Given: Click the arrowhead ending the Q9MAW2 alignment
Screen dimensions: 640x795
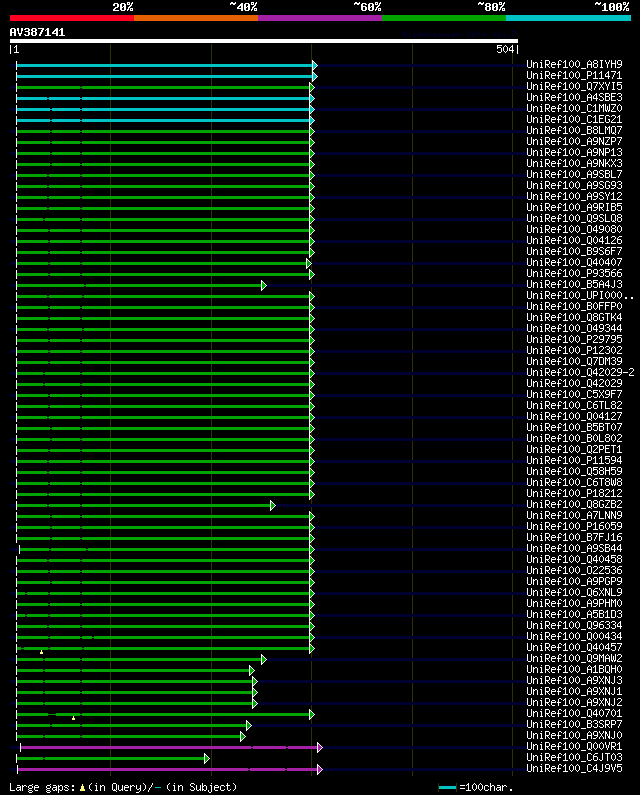Looking at the screenshot, I should 264,660.
